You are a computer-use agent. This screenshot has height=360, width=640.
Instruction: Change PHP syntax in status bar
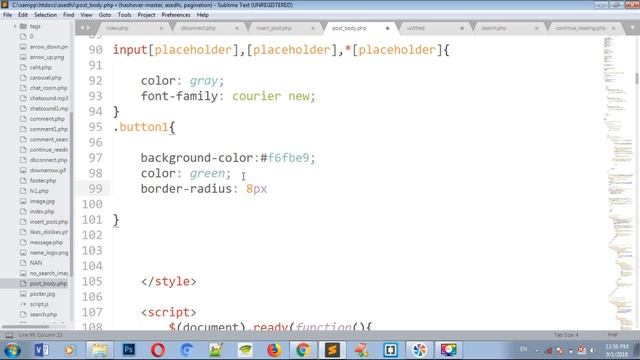pyautogui.click(x=612, y=335)
